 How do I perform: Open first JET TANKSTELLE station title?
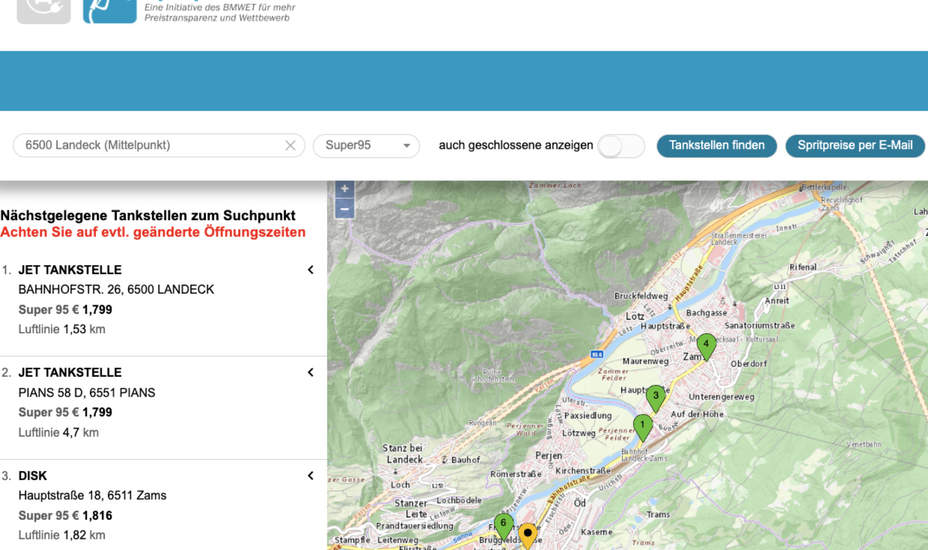pyautogui.click(x=70, y=270)
